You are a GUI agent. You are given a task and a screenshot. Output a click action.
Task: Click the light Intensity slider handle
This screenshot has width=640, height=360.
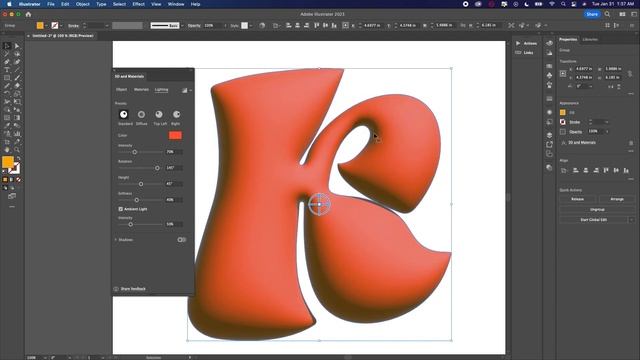pos(135,152)
